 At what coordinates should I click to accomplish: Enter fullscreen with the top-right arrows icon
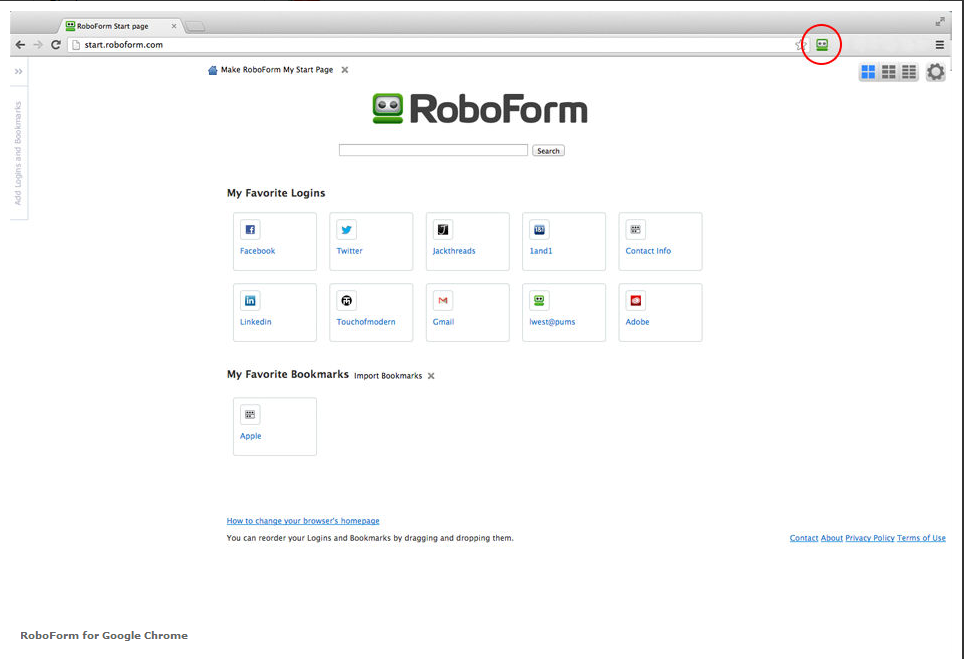[940, 22]
